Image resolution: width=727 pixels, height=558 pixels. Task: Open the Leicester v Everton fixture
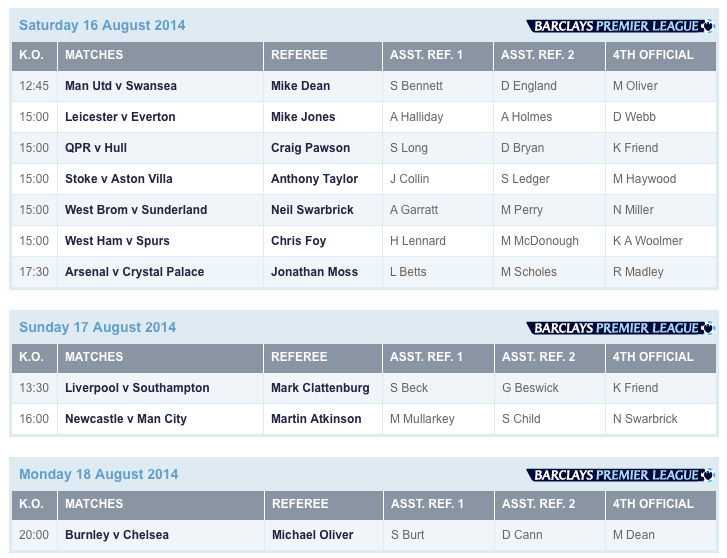pyautogui.click(x=120, y=117)
